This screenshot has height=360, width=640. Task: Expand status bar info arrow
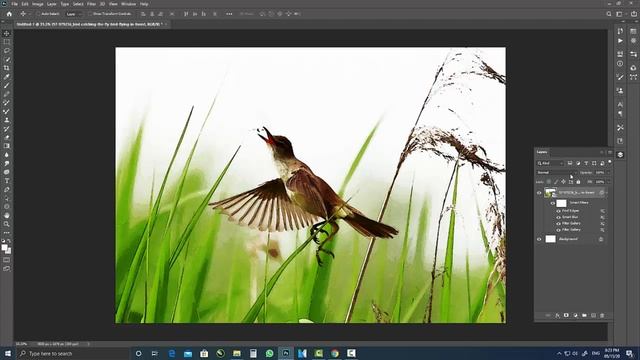coord(89,344)
